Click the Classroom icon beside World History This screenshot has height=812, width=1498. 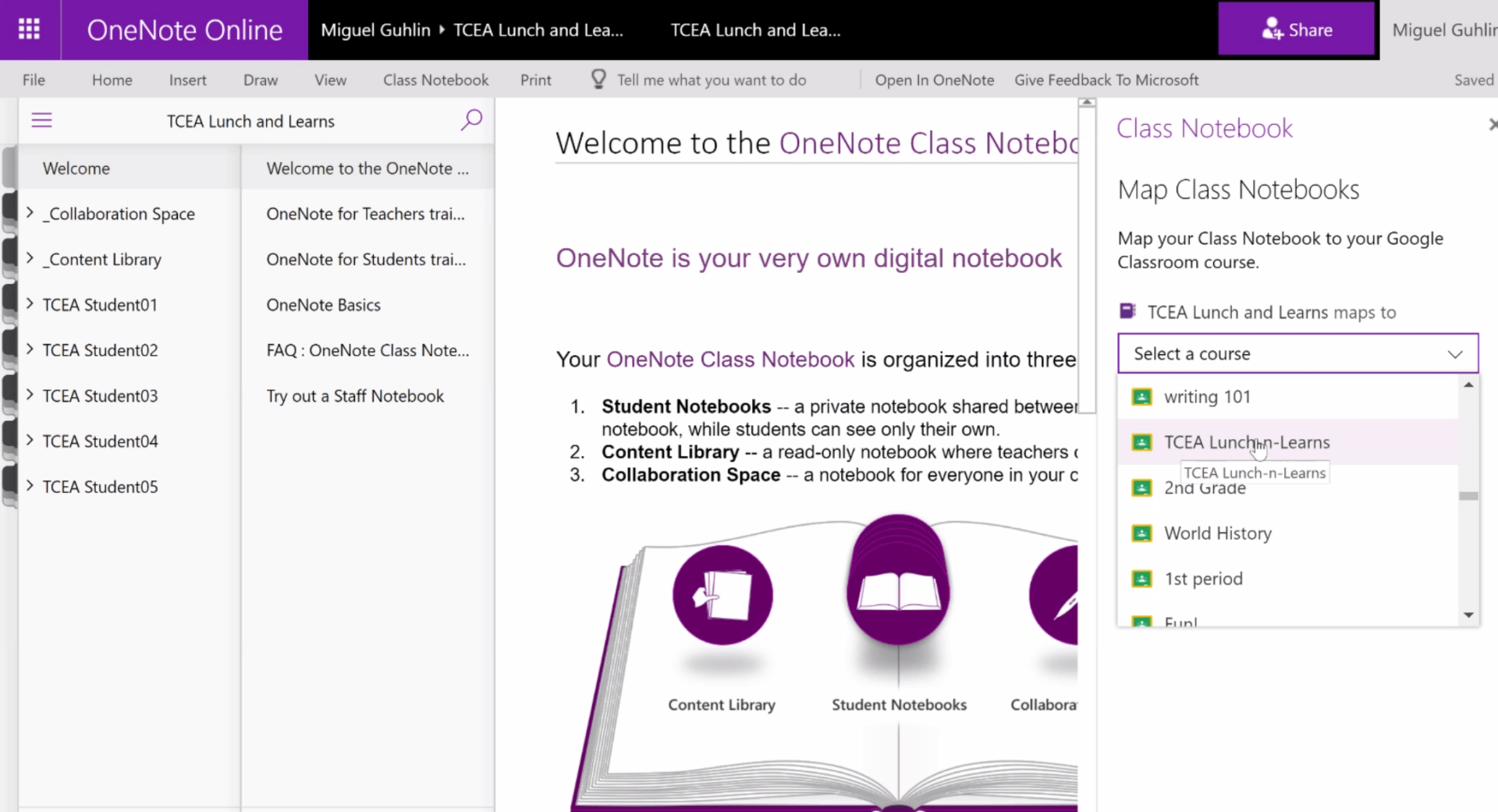point(1142,534)
